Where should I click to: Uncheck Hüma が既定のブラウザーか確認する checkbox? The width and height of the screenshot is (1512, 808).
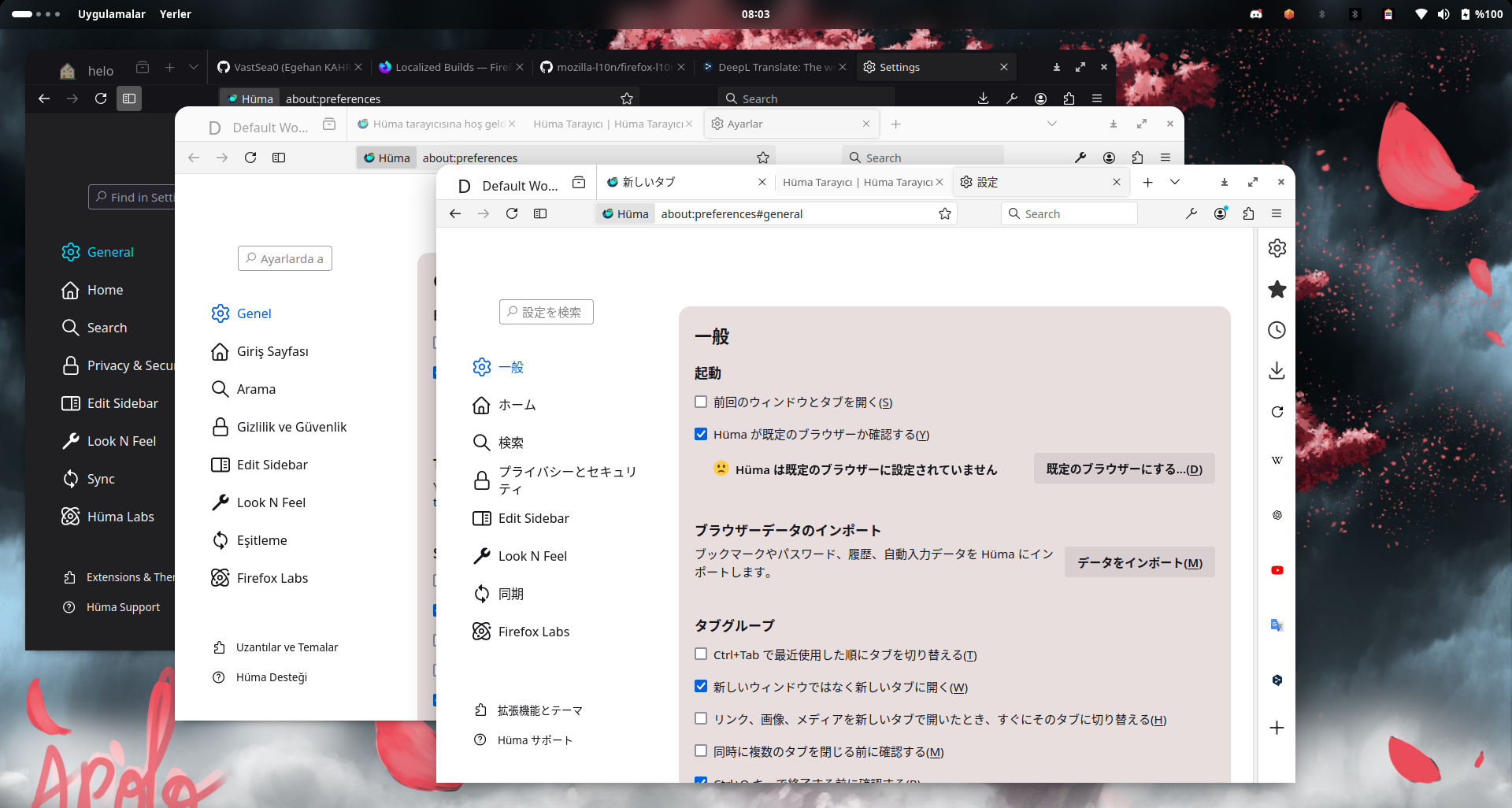pos(701,434)
